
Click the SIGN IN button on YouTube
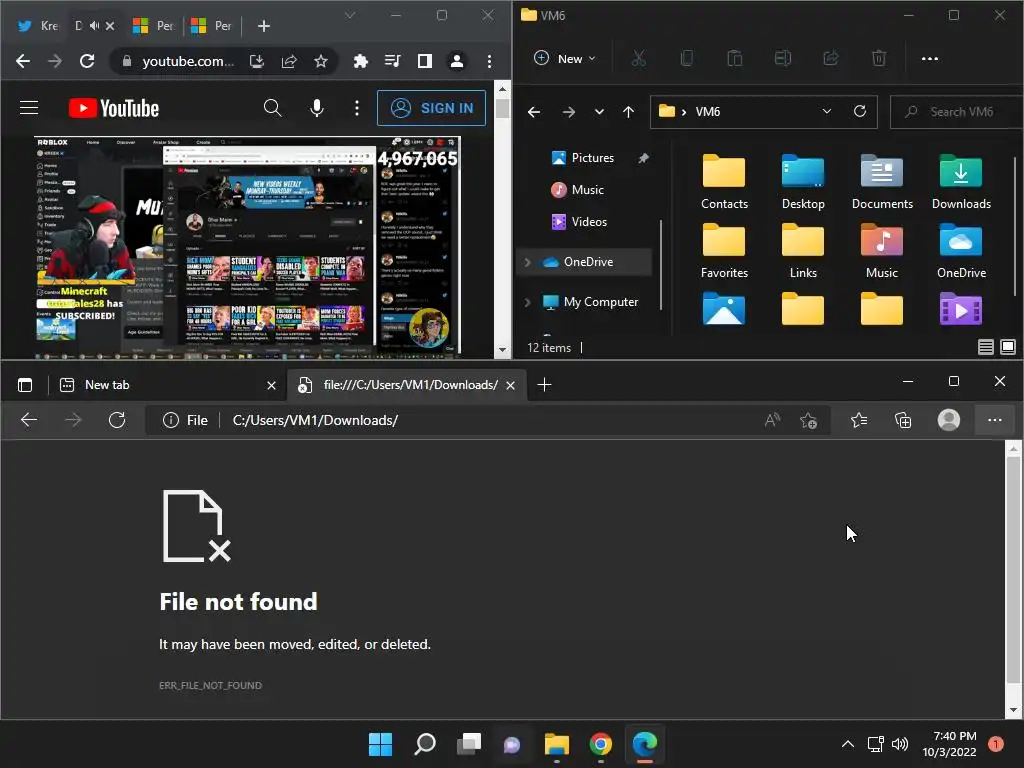coord(432,108)
